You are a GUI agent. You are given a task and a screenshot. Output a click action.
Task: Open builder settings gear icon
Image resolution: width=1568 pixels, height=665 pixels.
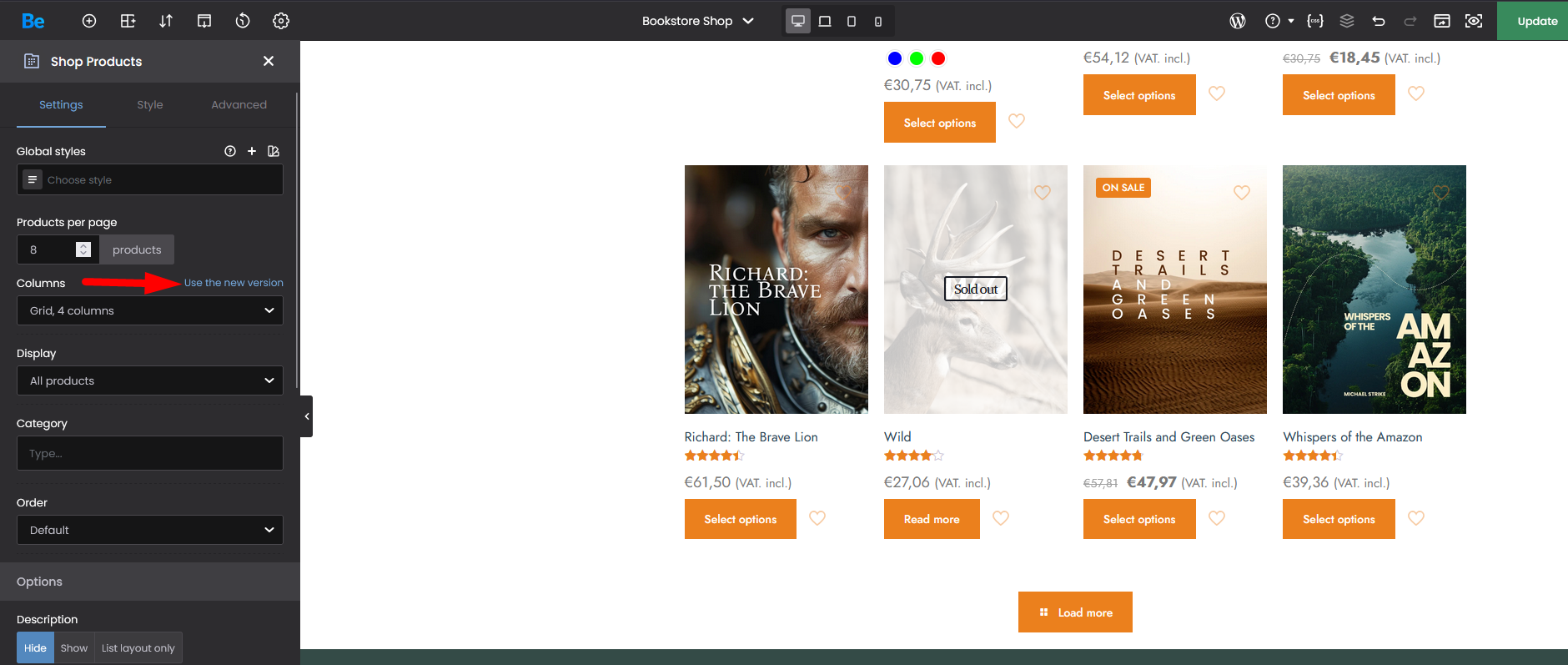click(281, 21)
